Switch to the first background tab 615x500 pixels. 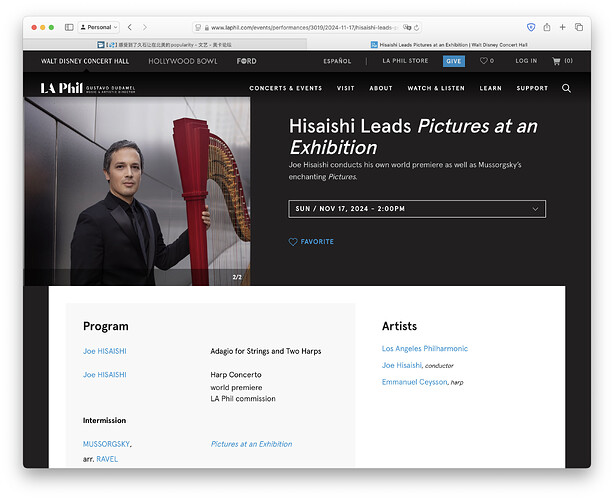165,45
